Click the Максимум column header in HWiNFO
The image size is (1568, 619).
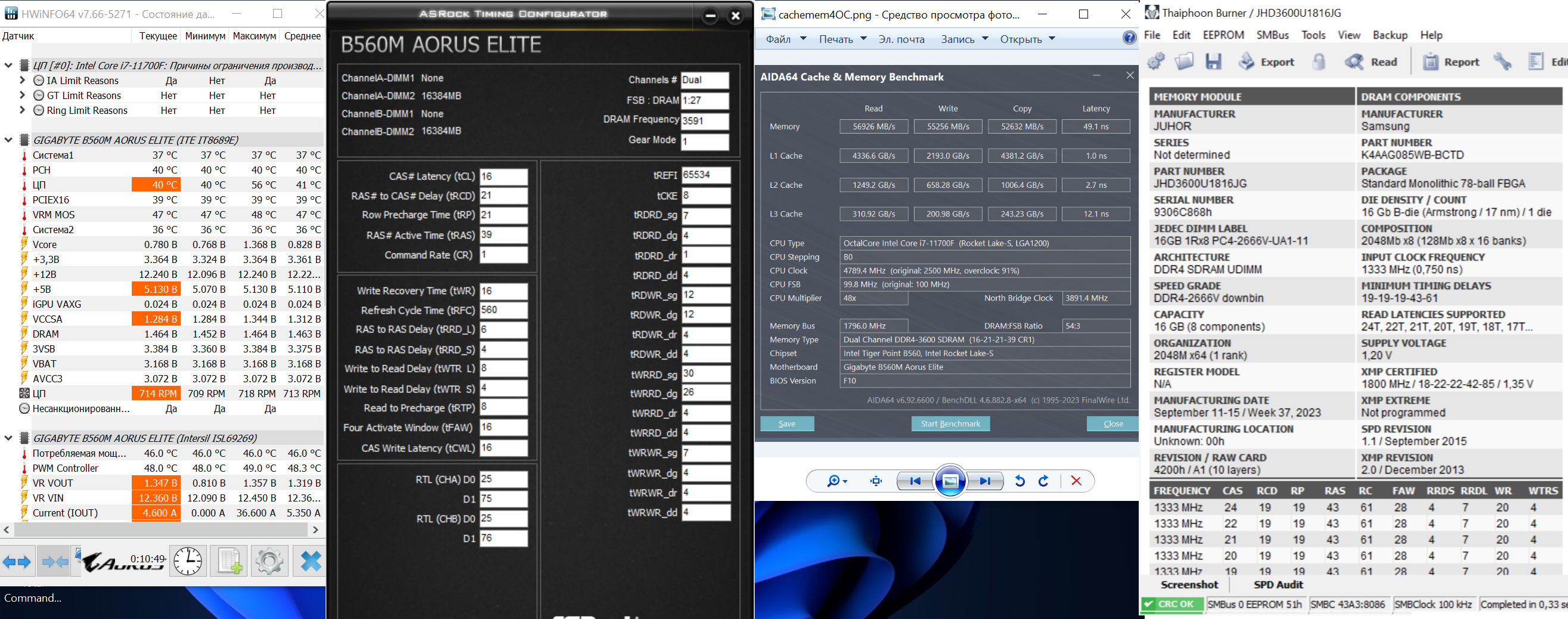pyautogui.click(x=255, y=36)
